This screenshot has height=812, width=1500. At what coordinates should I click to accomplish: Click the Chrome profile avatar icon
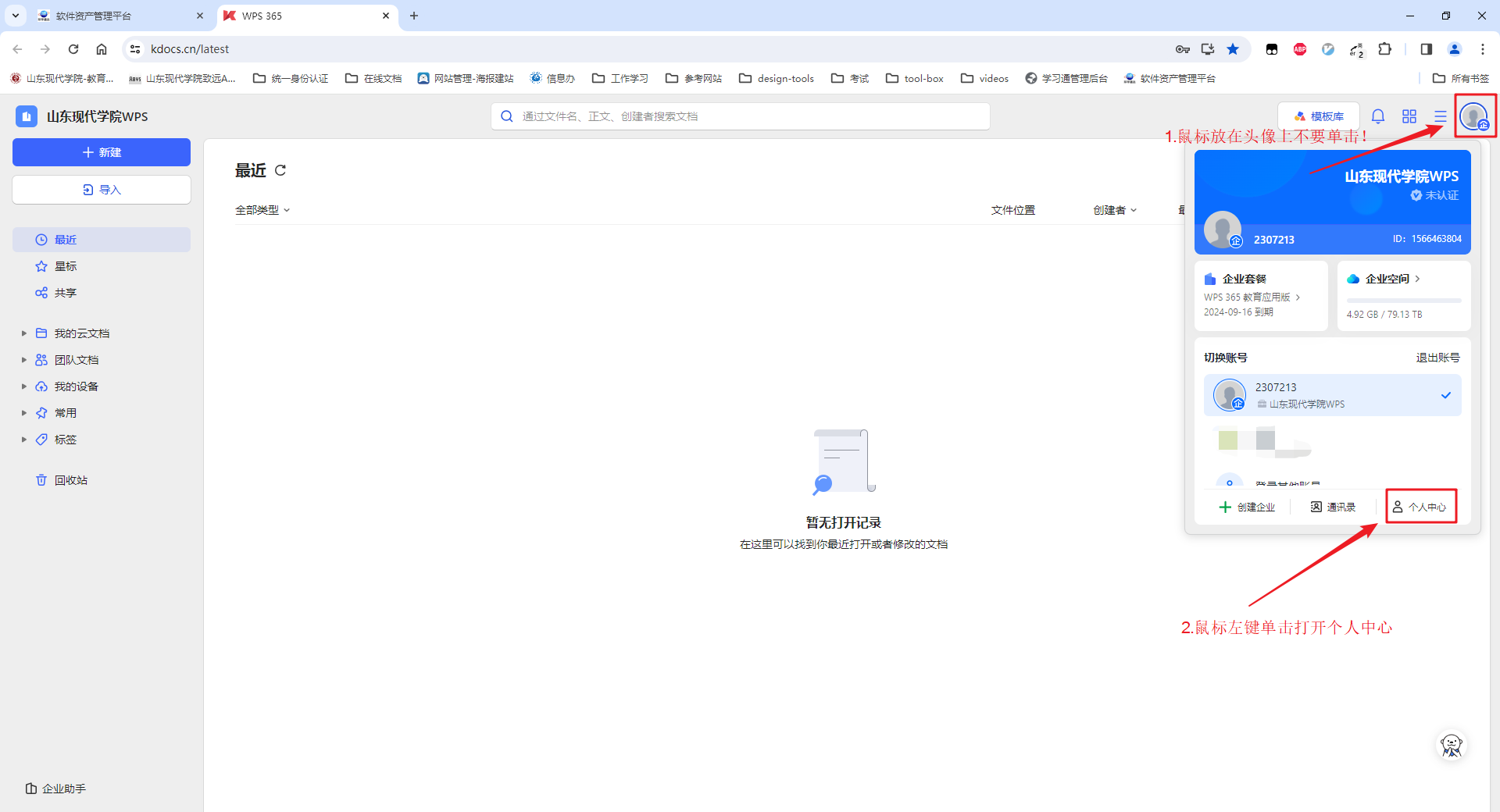[x=1455, y=49]
